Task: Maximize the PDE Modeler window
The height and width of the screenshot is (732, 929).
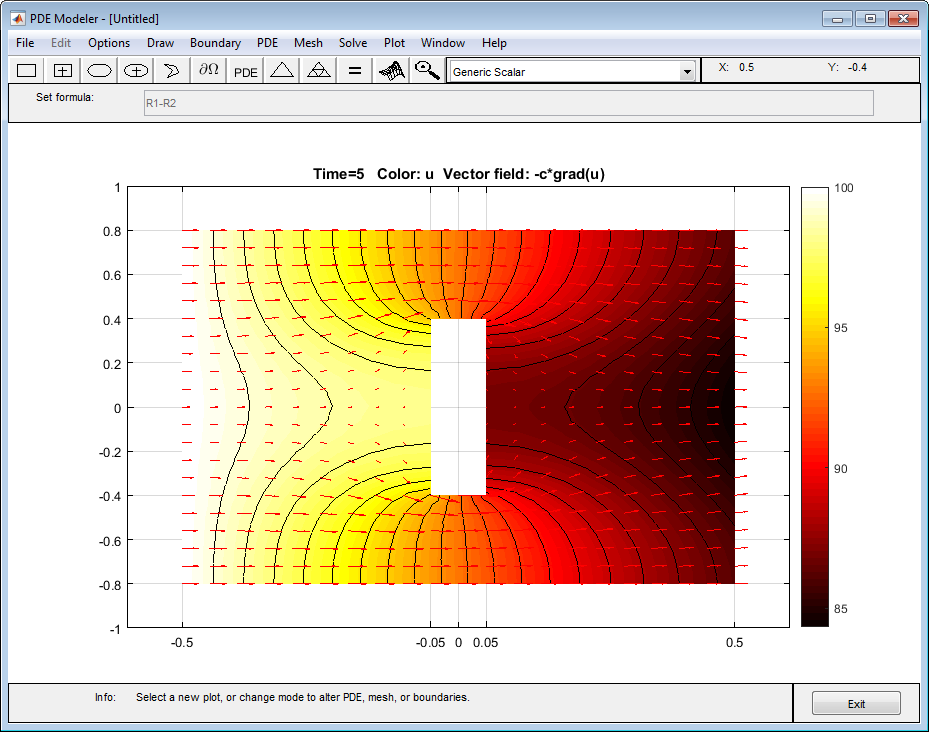Action: tap(870, 19)
